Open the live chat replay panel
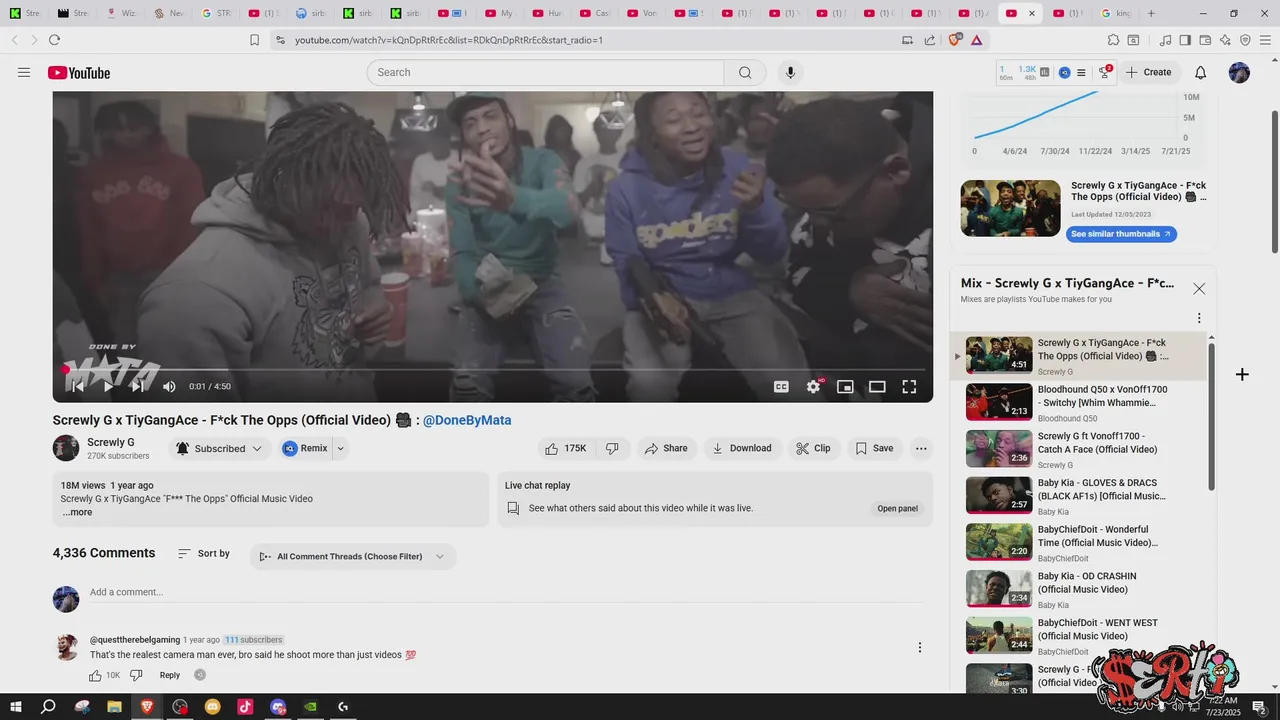The width and height of the screenshot is (1280, 720). (897, 508)
